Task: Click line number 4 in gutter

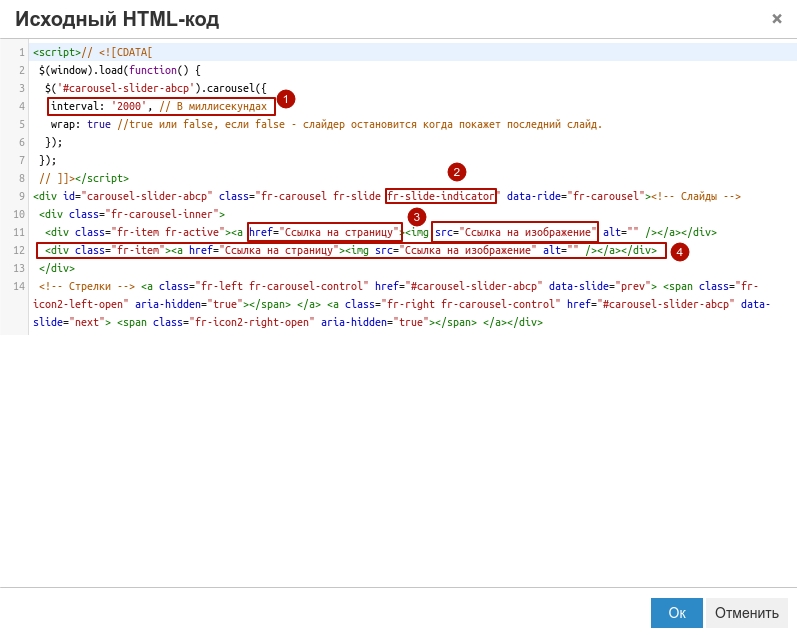Action: point(22,106)
